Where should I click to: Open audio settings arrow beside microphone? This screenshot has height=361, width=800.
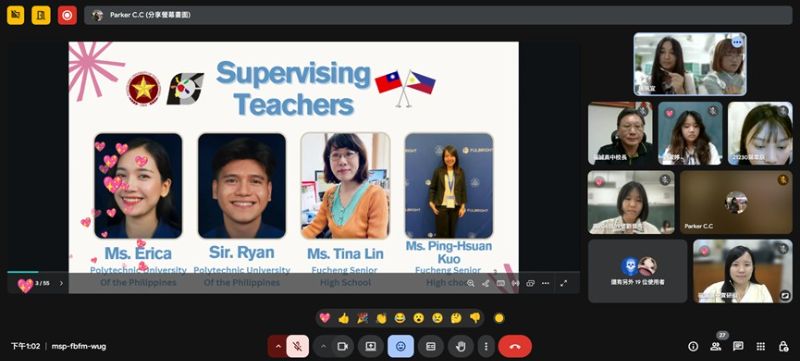(x=278, y=346)
